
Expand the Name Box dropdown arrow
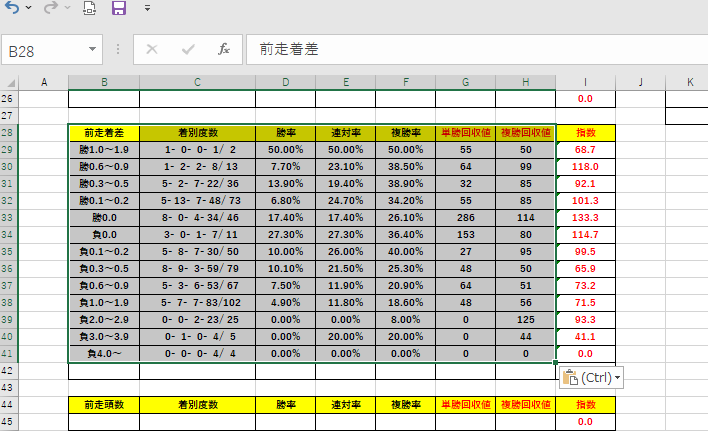92,49
